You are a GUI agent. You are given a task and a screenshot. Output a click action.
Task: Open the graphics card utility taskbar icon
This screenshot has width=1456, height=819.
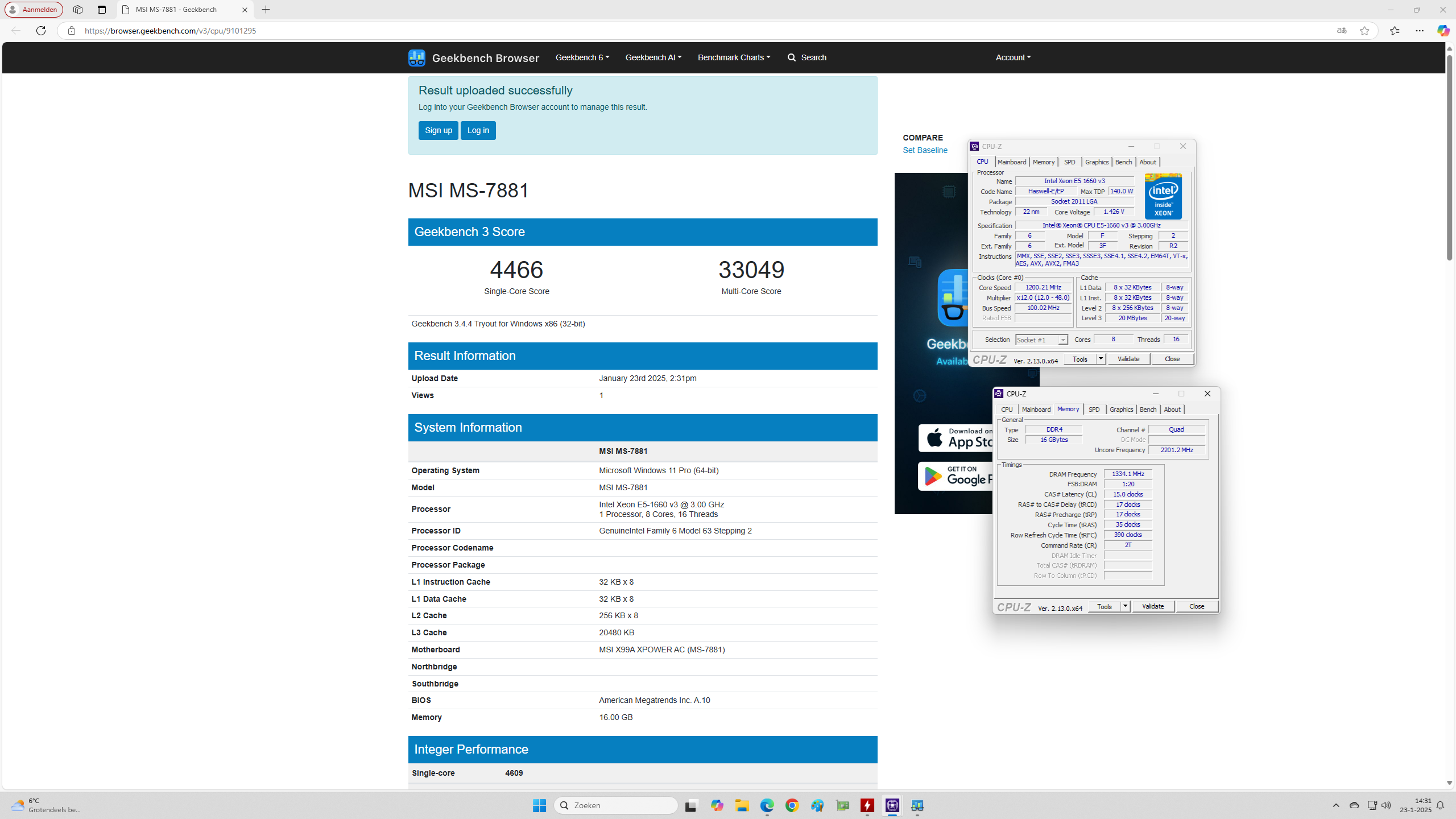(x=842, y=805)
